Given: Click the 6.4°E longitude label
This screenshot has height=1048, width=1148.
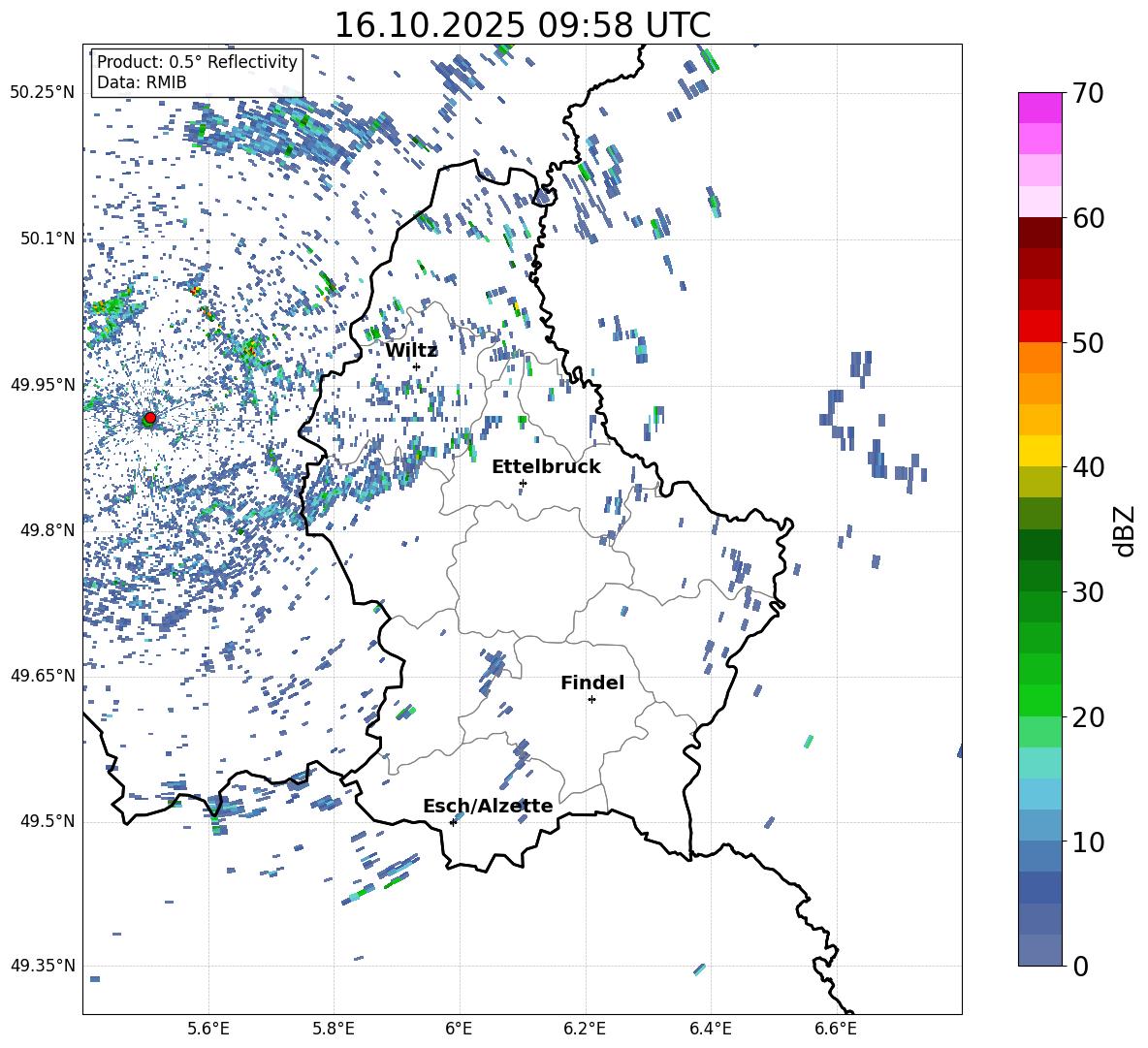Looking at the screenshot, I should 710,1029.
